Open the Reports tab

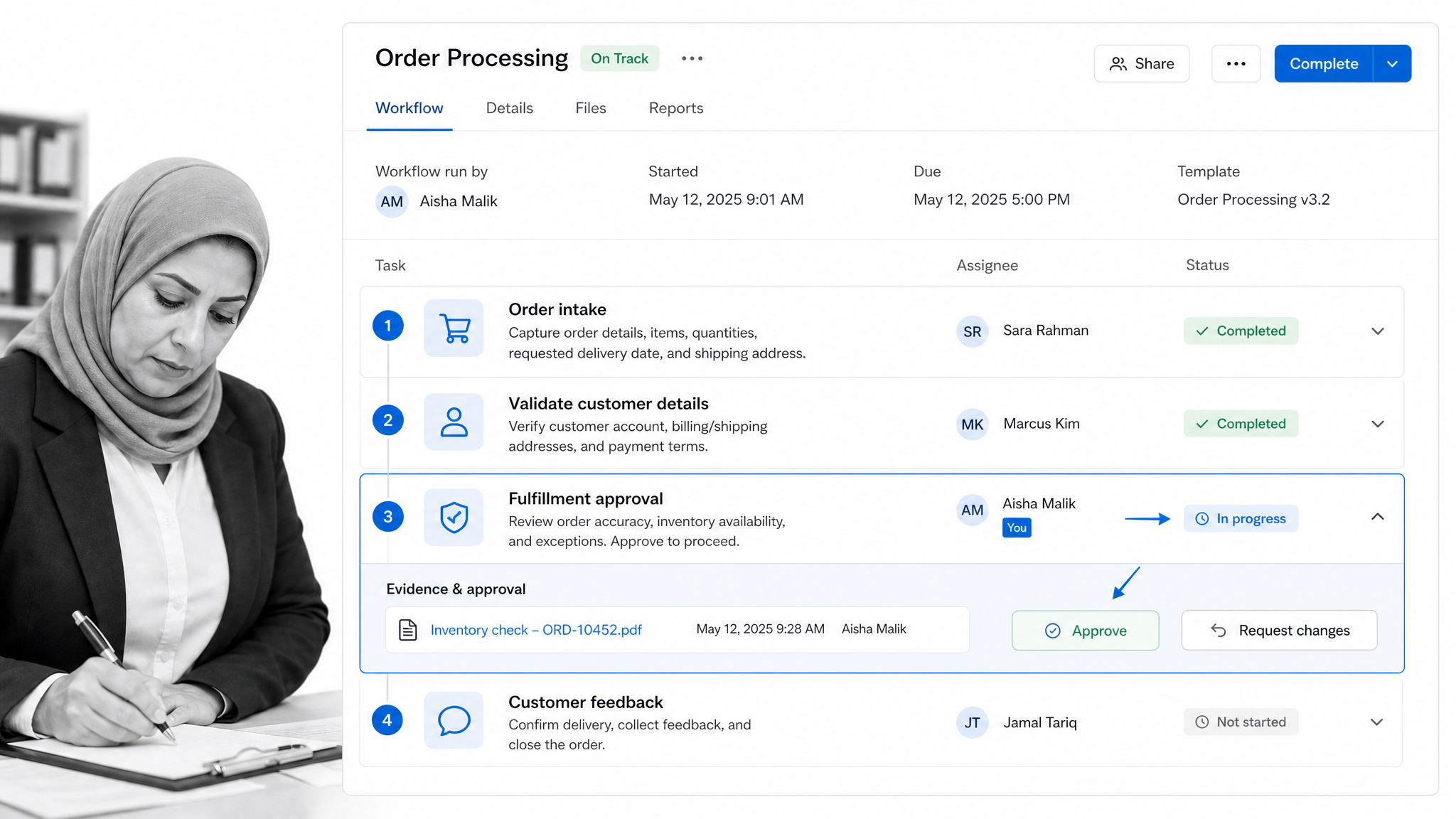[676, 108]
